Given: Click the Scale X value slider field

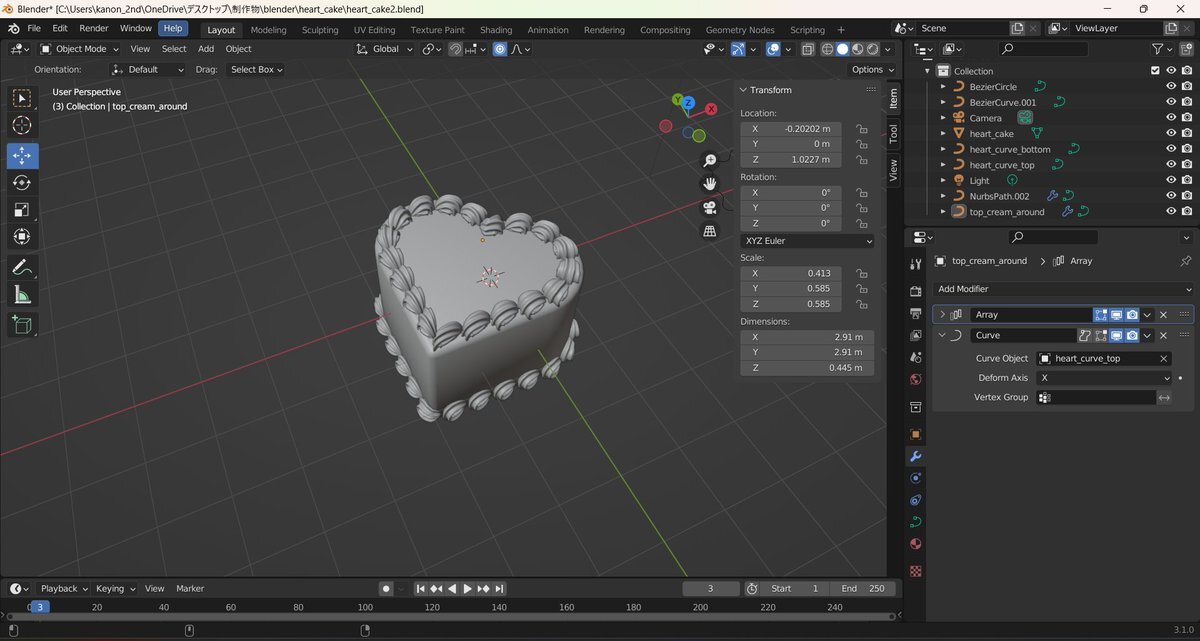Looking at the screenshot, I should tap(791, 273).
